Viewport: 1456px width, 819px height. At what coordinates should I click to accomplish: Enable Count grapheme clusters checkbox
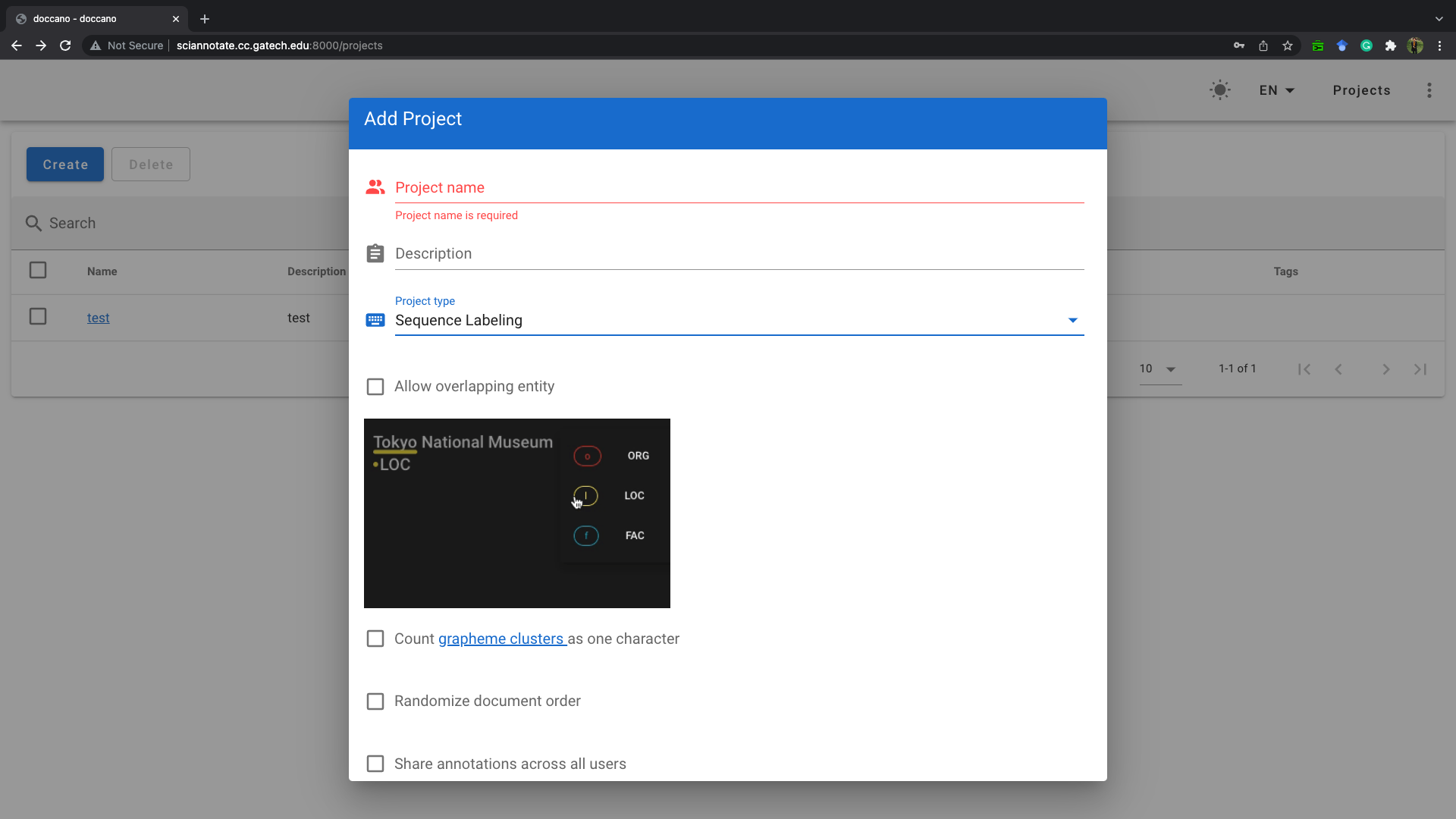click(x=375, y=638)
